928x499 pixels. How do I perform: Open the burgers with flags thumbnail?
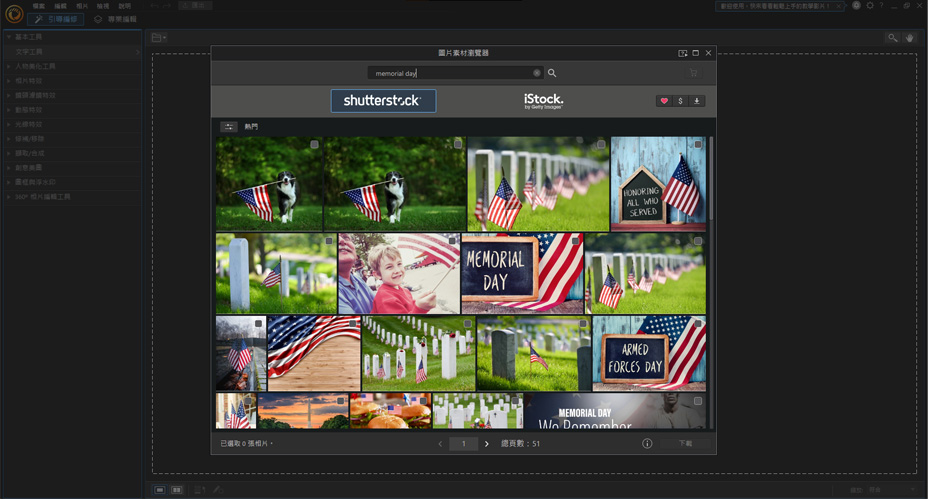click(x=391, y=411)
